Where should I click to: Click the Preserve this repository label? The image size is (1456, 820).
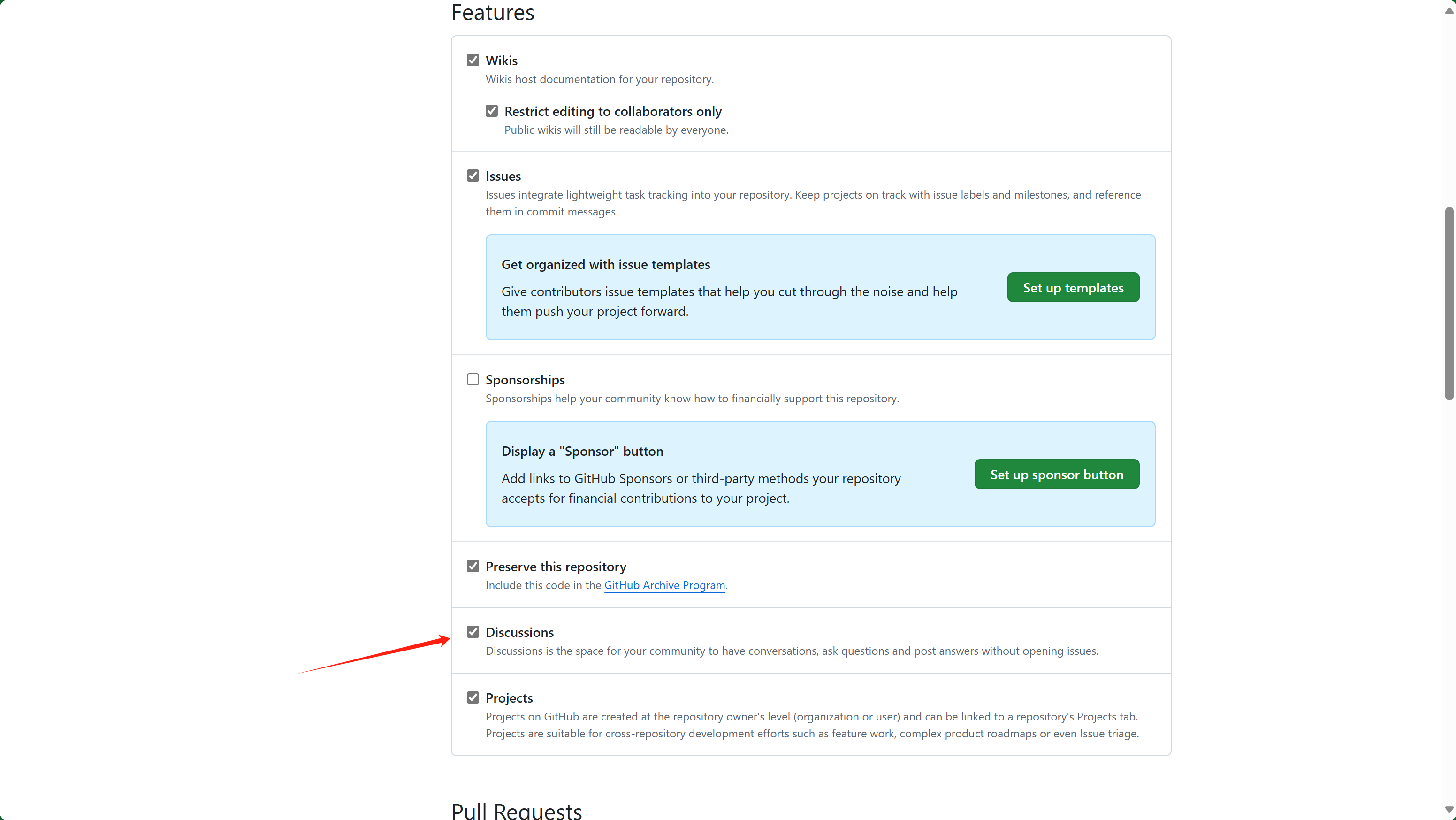tap(556, 567)
